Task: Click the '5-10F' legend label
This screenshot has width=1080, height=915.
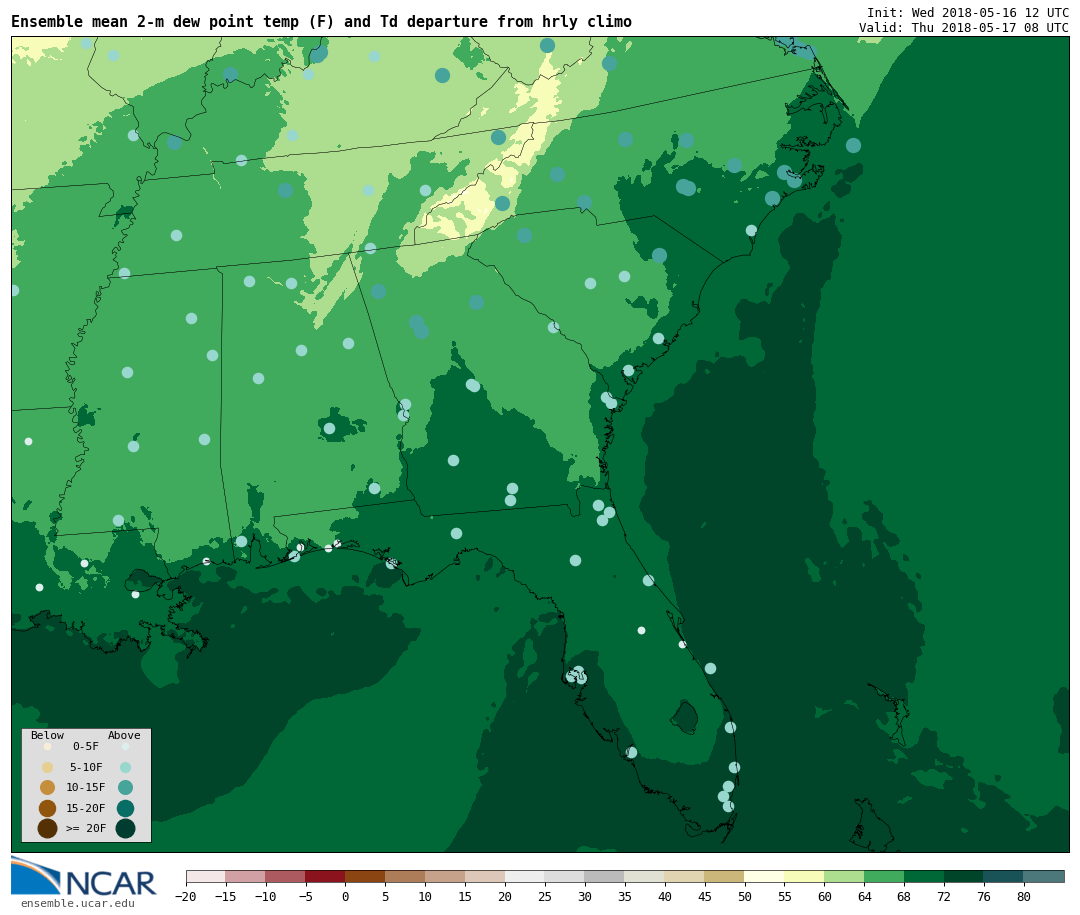Action: click(86, 767)
